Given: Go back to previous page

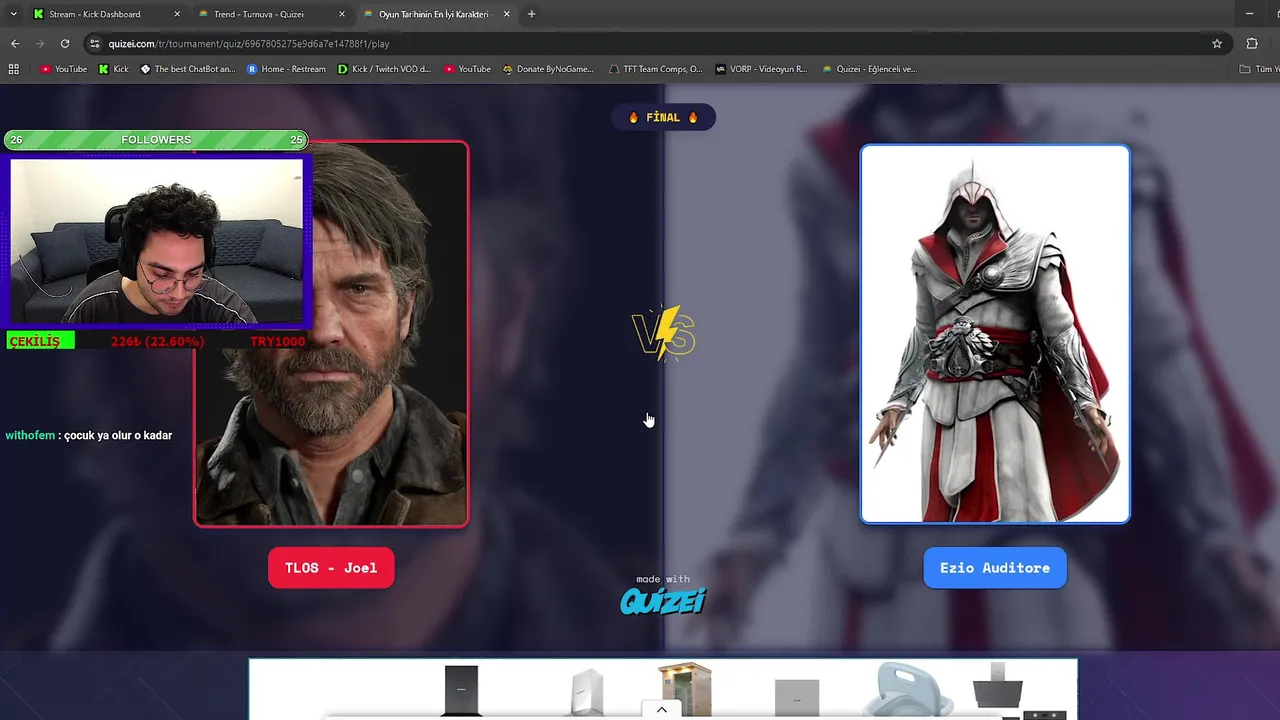Looking at the screenshot, I should [x=15, y=44].
